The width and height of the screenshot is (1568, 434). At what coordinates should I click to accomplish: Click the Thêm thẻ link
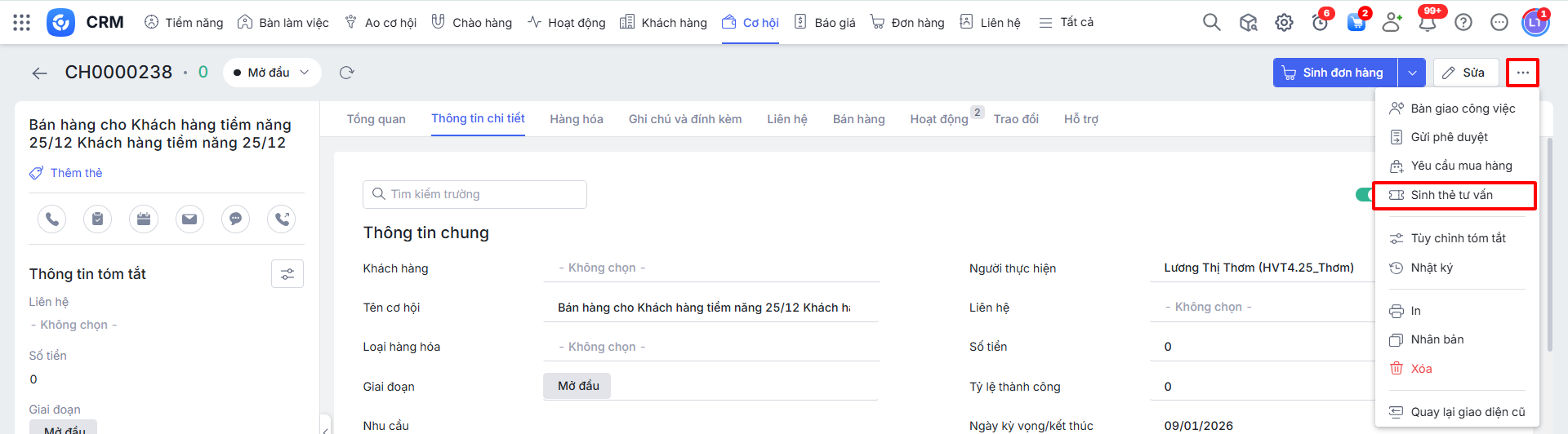tap(76, 173)
